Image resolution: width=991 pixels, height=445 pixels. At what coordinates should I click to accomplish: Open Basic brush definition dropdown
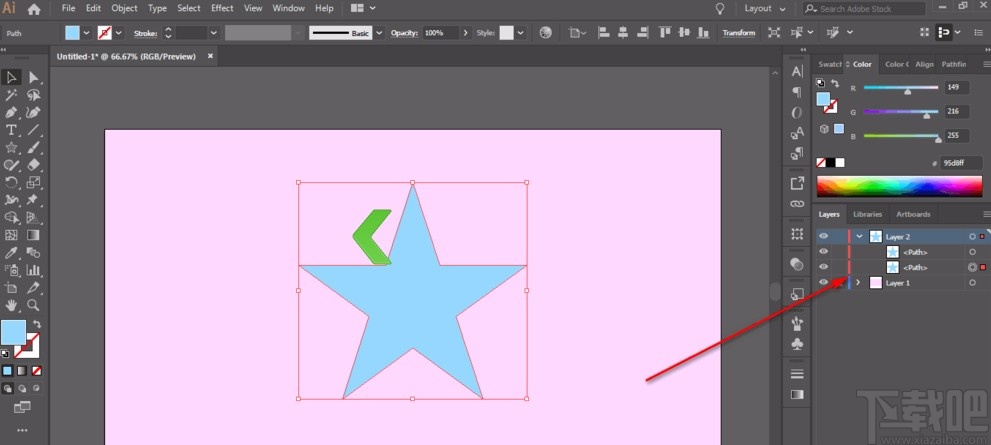379,33
